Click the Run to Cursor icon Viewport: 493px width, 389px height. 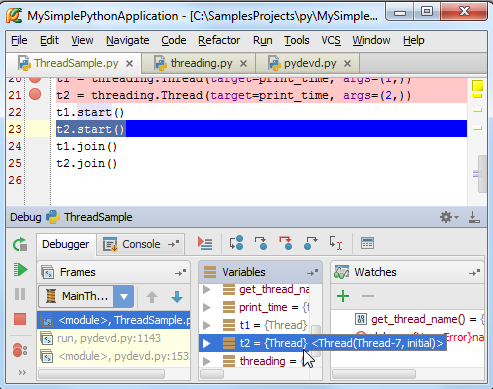point(336,243)
